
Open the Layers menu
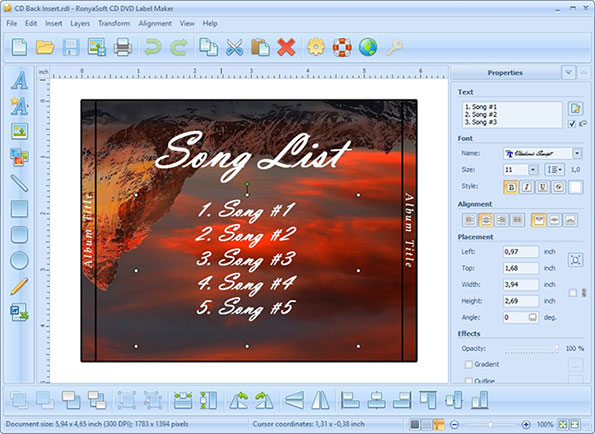[x=80, y=24]
